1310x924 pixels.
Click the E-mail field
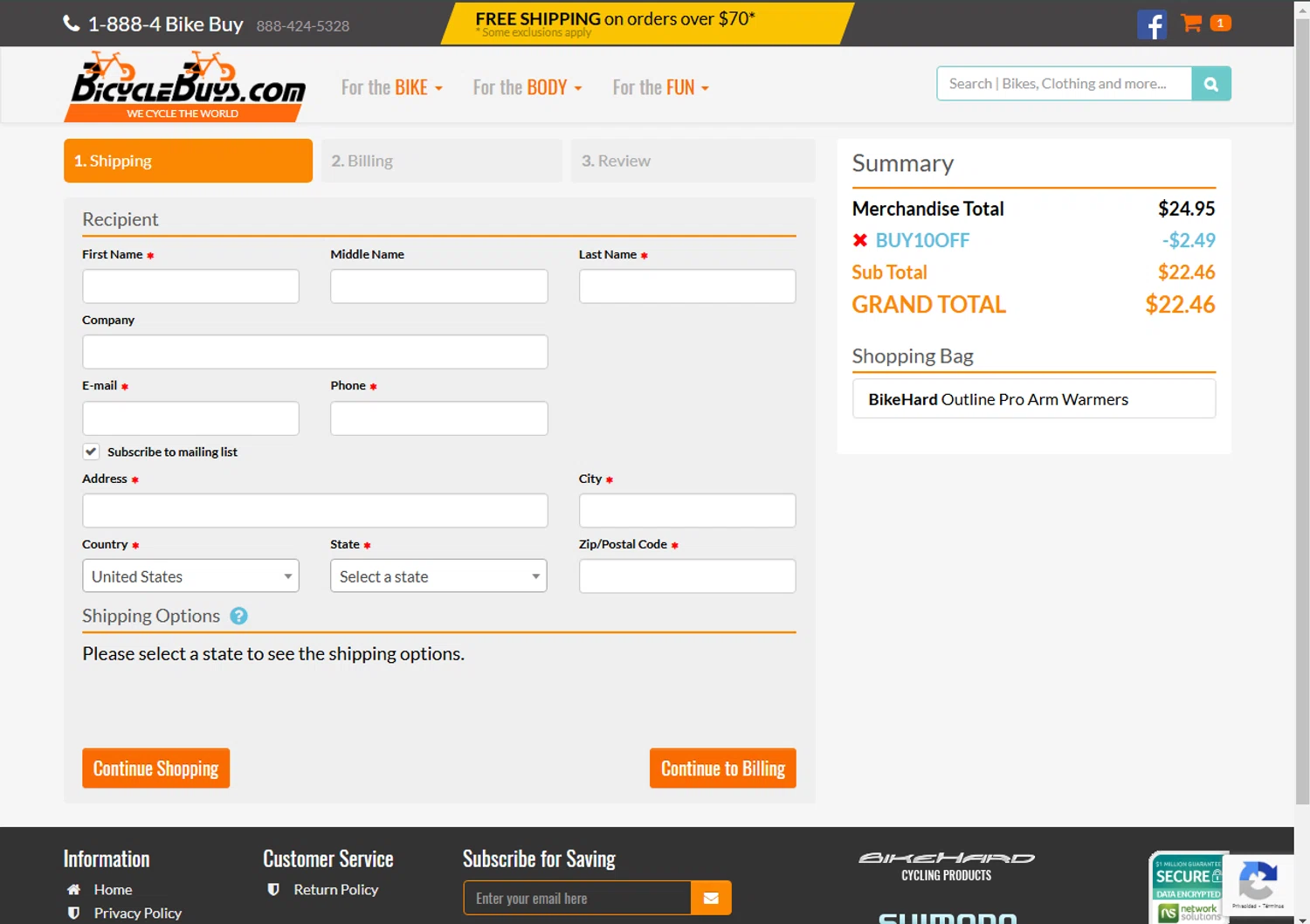(x=190, y=418)
